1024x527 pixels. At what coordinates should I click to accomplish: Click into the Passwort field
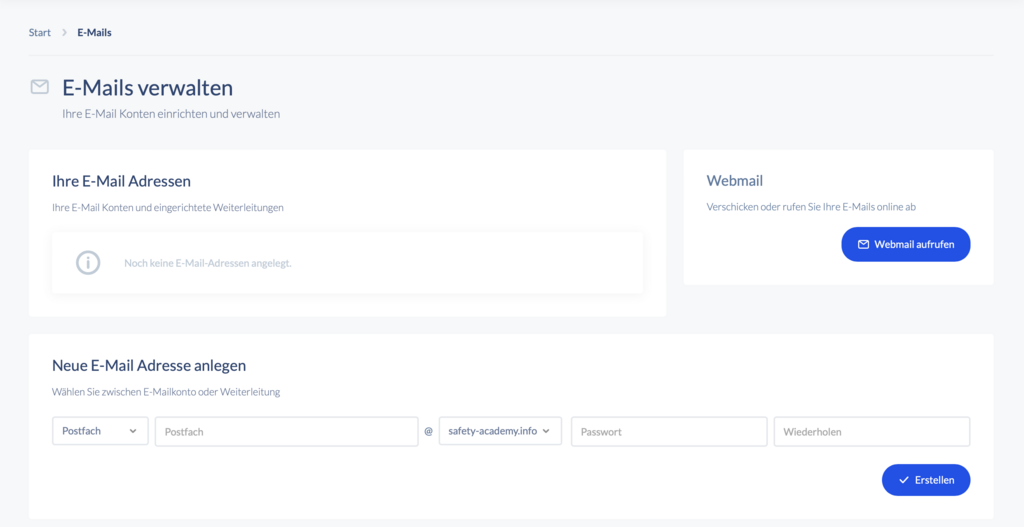(x=668, y=432)
